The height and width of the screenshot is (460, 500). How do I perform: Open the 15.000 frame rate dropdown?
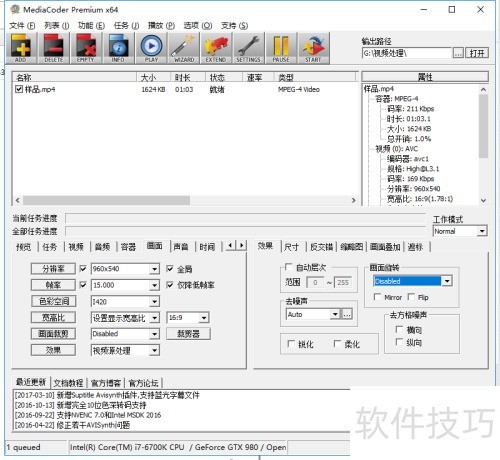point(154,285)
